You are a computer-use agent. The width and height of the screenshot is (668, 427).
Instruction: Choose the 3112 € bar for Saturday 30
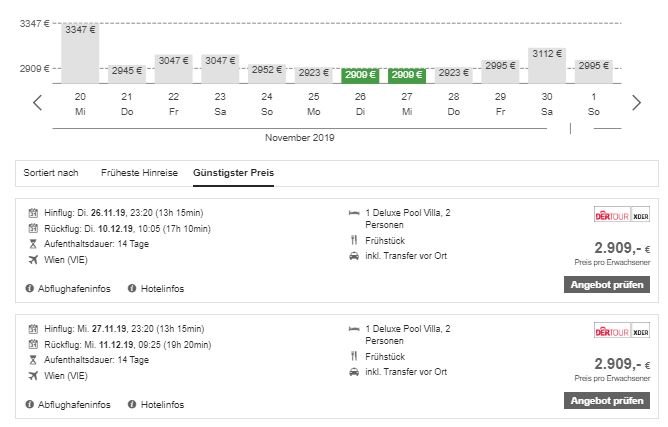click(x=547, y=64)
